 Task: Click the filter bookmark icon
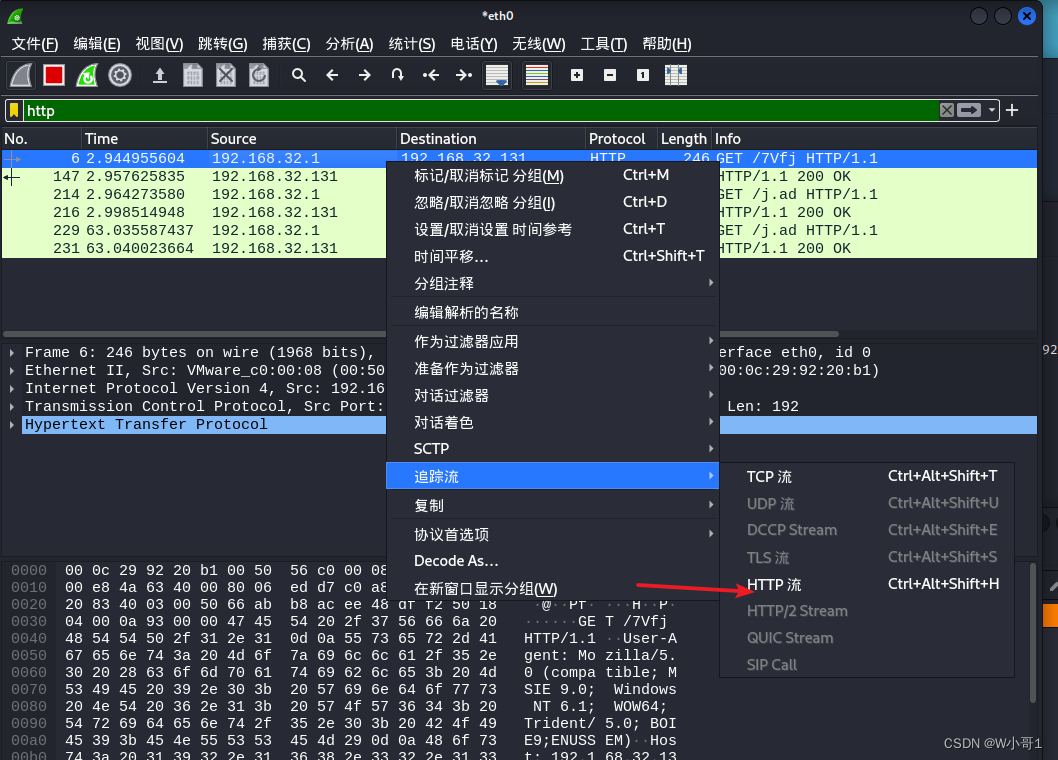[14, 111]
